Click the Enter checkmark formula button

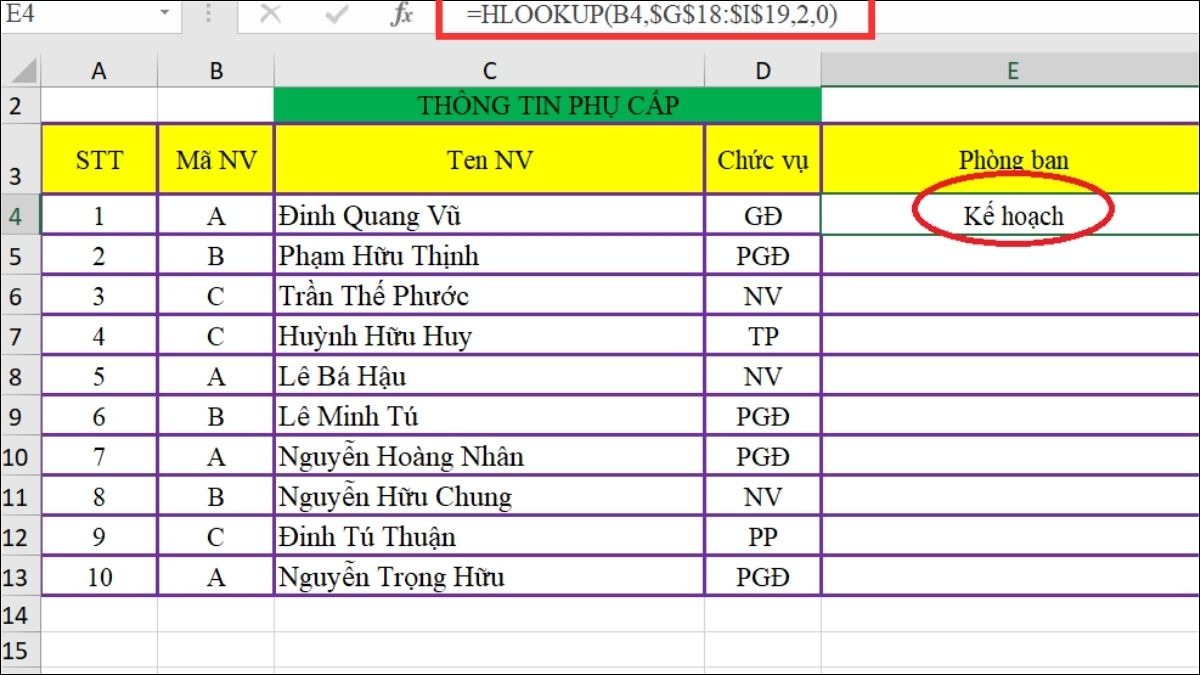[x=337, y=15]
